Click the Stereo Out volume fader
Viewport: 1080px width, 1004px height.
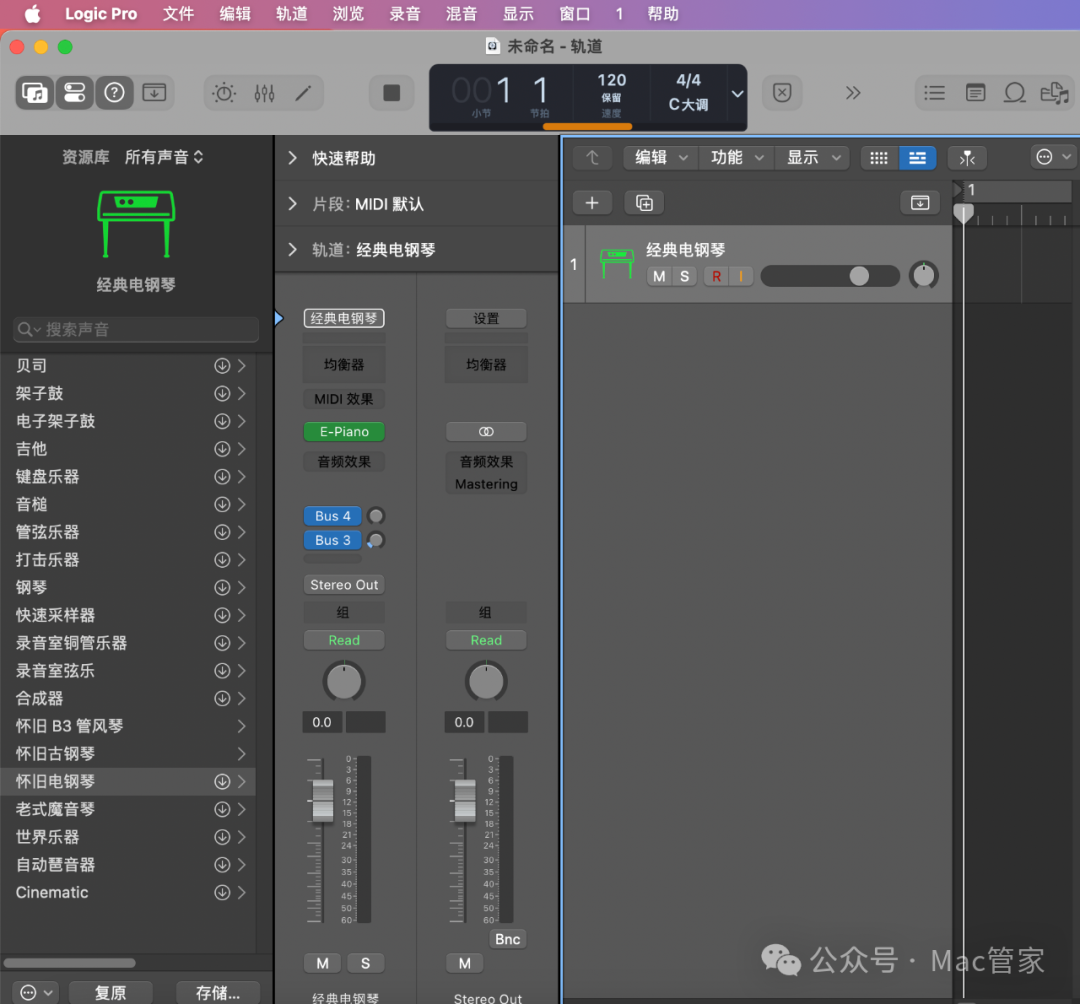465,800
